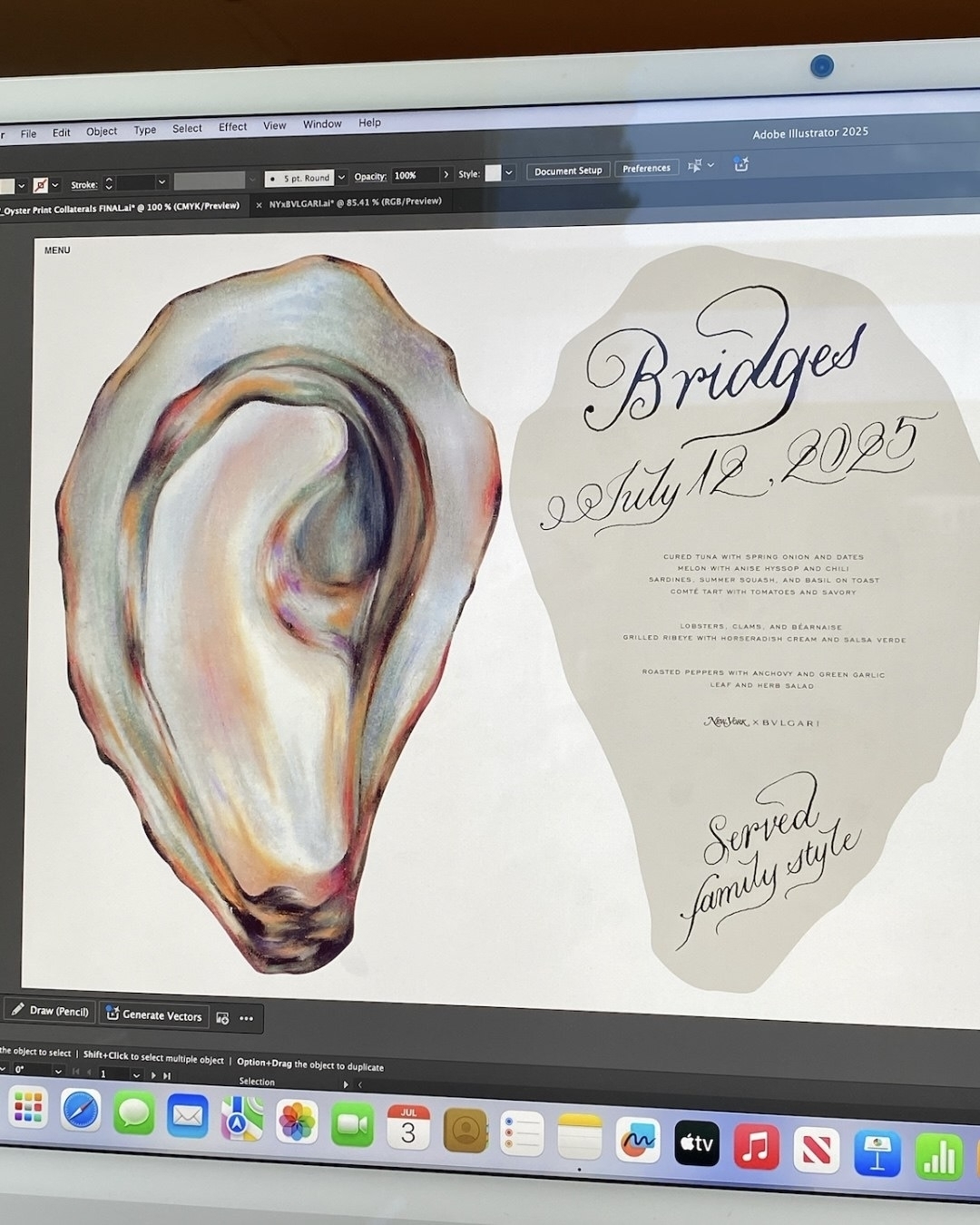Launch Photos from the dock
The width and height of the screenshot is (980, 1225).
[297, 1122]
